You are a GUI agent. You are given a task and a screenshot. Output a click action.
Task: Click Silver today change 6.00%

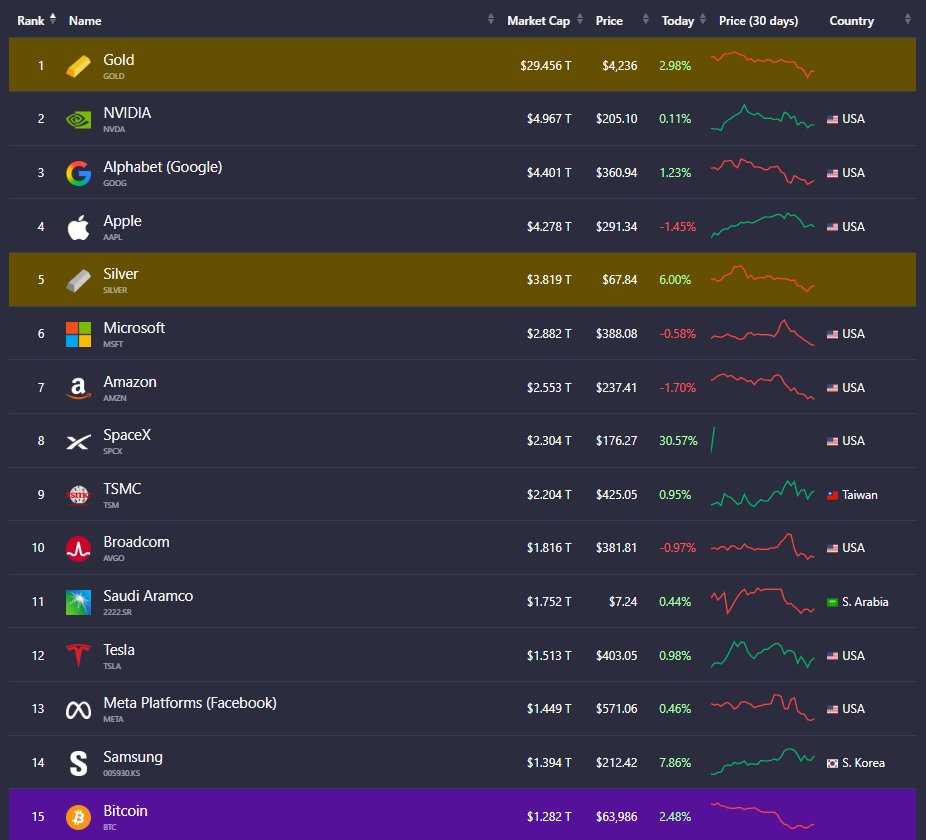coord(675,279)
